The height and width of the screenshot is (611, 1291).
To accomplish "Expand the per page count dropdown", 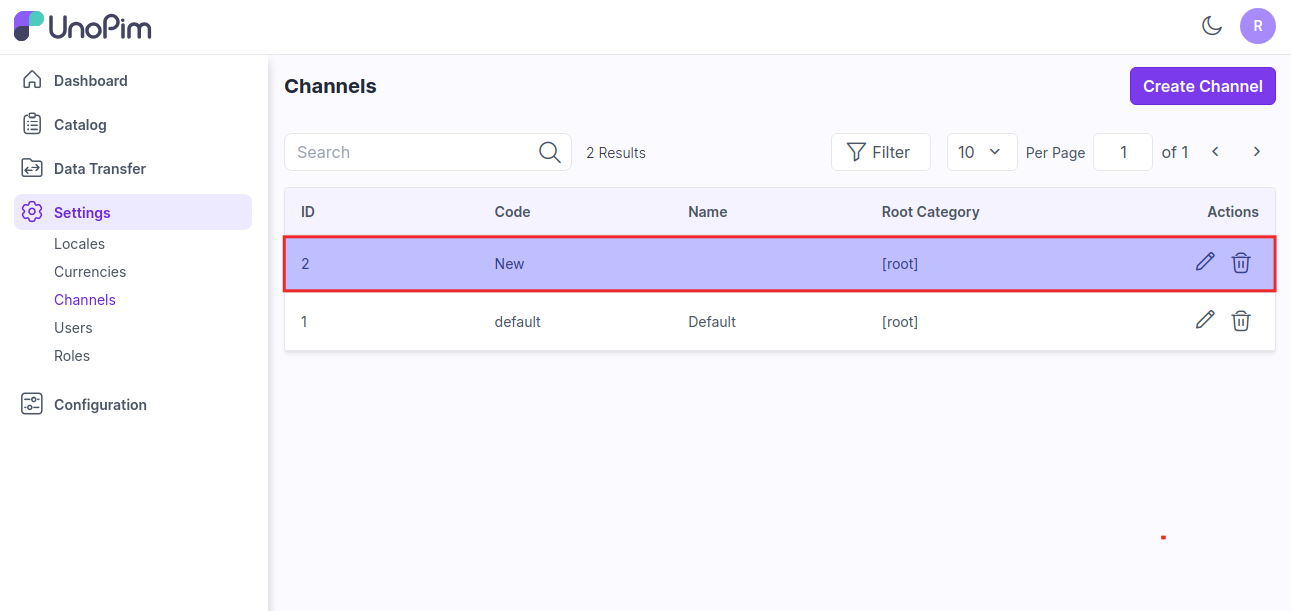I will [981, 152].
